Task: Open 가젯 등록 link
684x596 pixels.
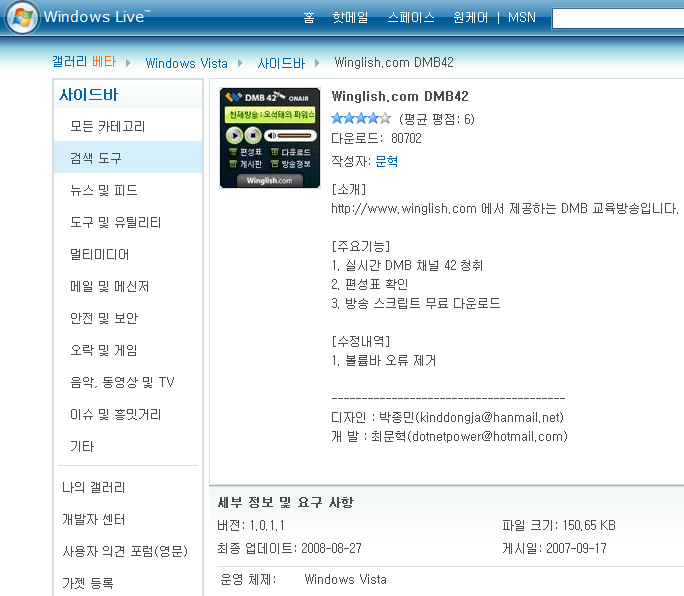Action: (88, 583)
